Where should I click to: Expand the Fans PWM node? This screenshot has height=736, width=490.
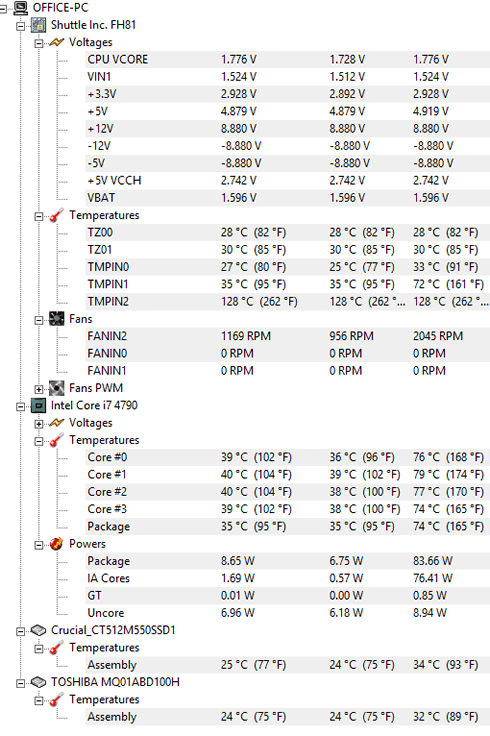[x=38, y=389]
